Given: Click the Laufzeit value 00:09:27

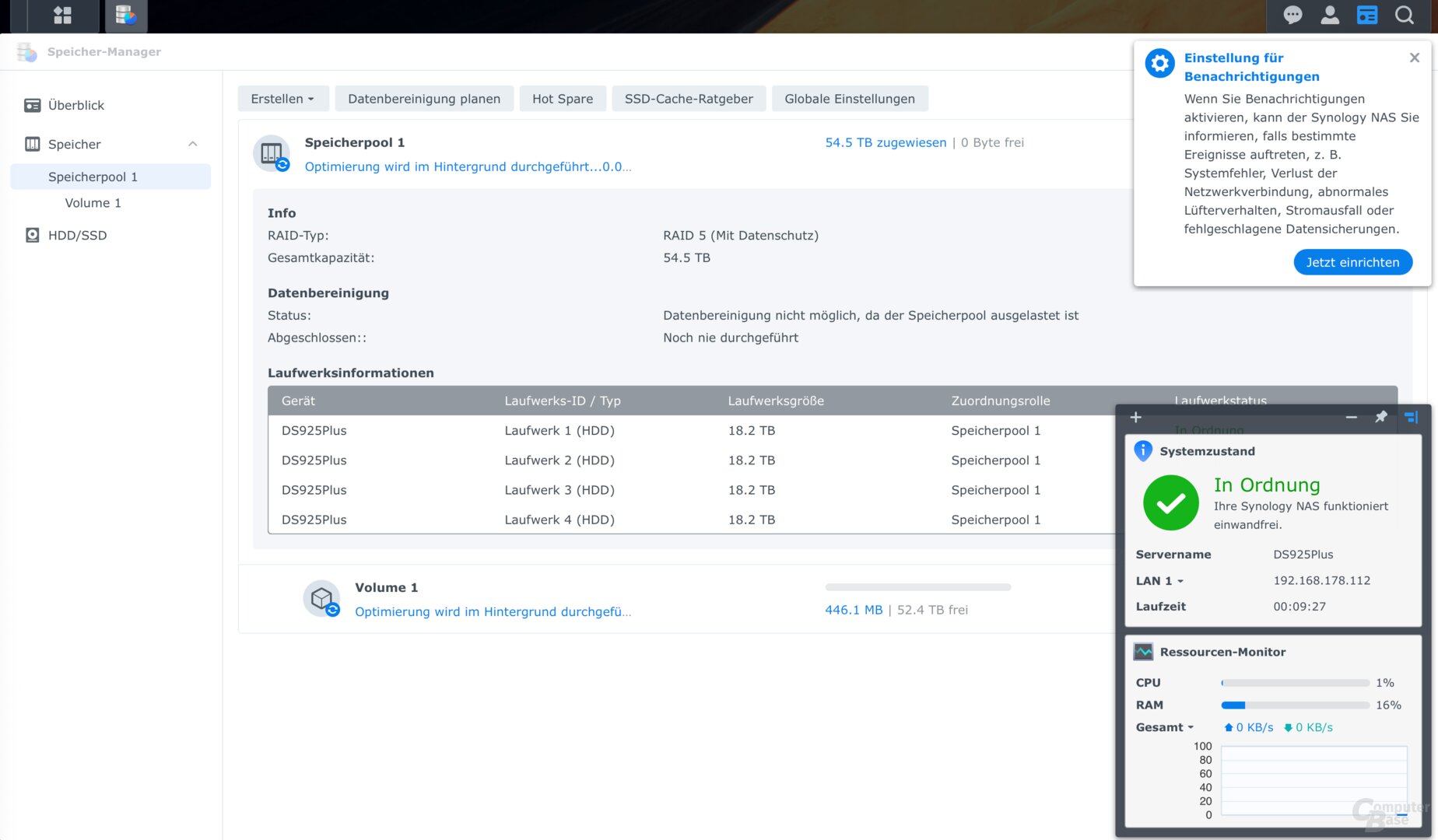Looking at the screenshot, I should tap(1299, 607).
